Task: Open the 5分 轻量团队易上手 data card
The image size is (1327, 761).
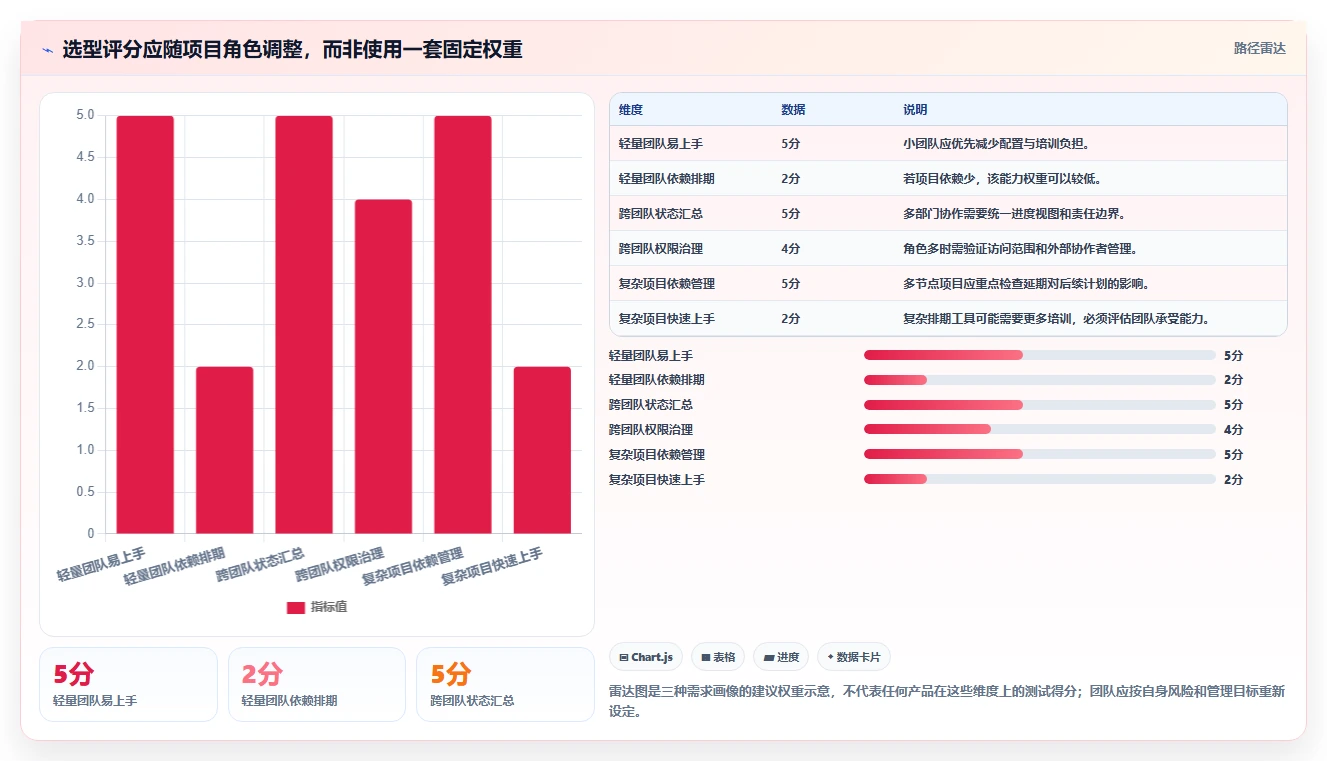Action: (x=128, y=684)
